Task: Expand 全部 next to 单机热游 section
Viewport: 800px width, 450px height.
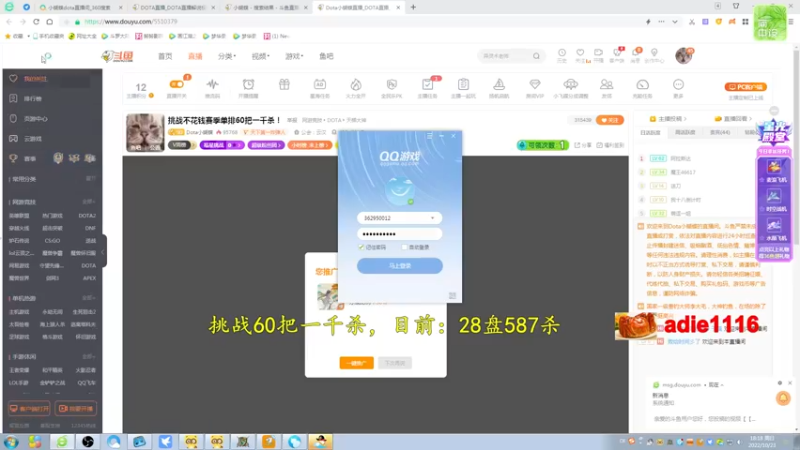Action: click(89, 298)
